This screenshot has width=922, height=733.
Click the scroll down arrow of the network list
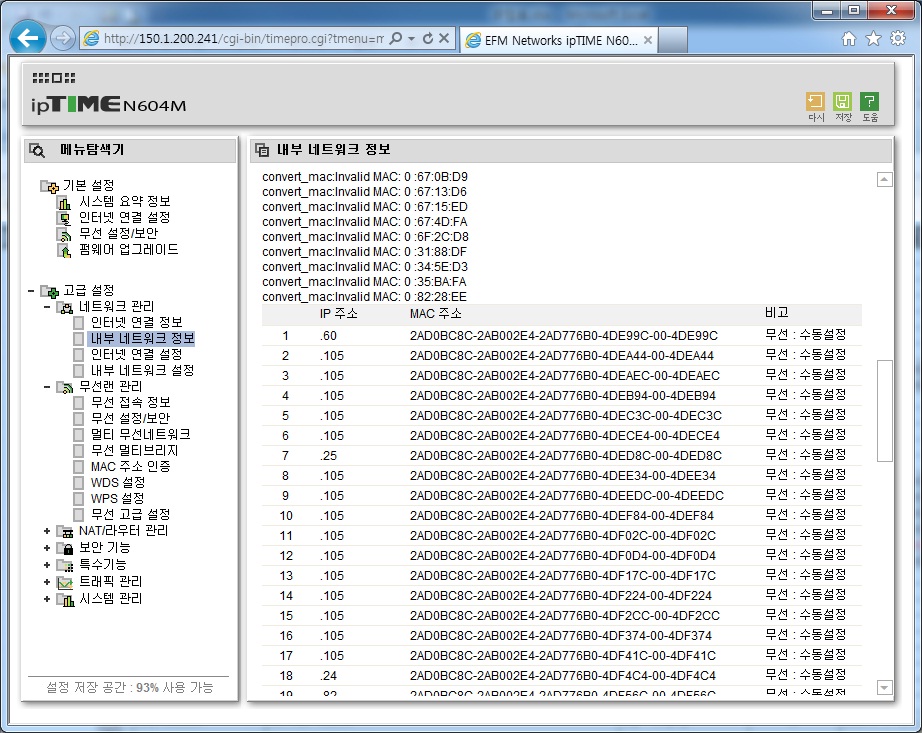(x=884, y=687)
